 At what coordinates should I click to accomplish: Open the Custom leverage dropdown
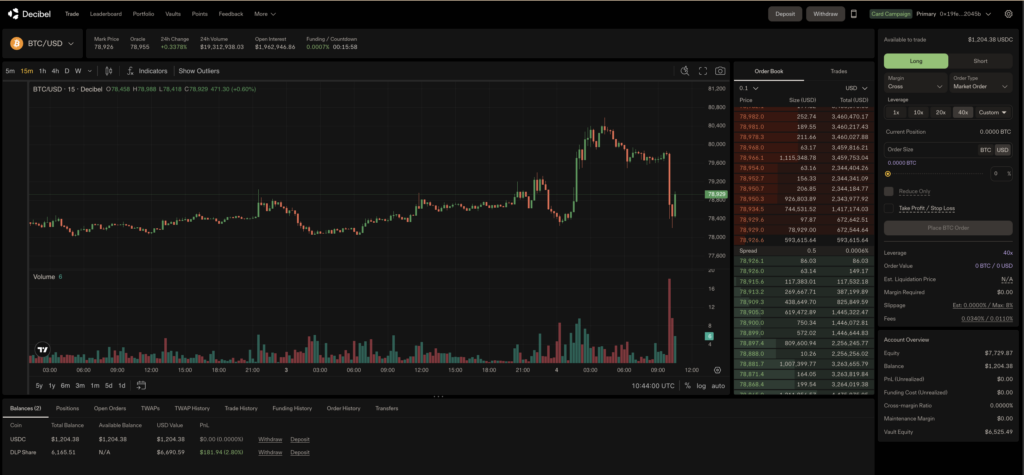coord(993,112)
